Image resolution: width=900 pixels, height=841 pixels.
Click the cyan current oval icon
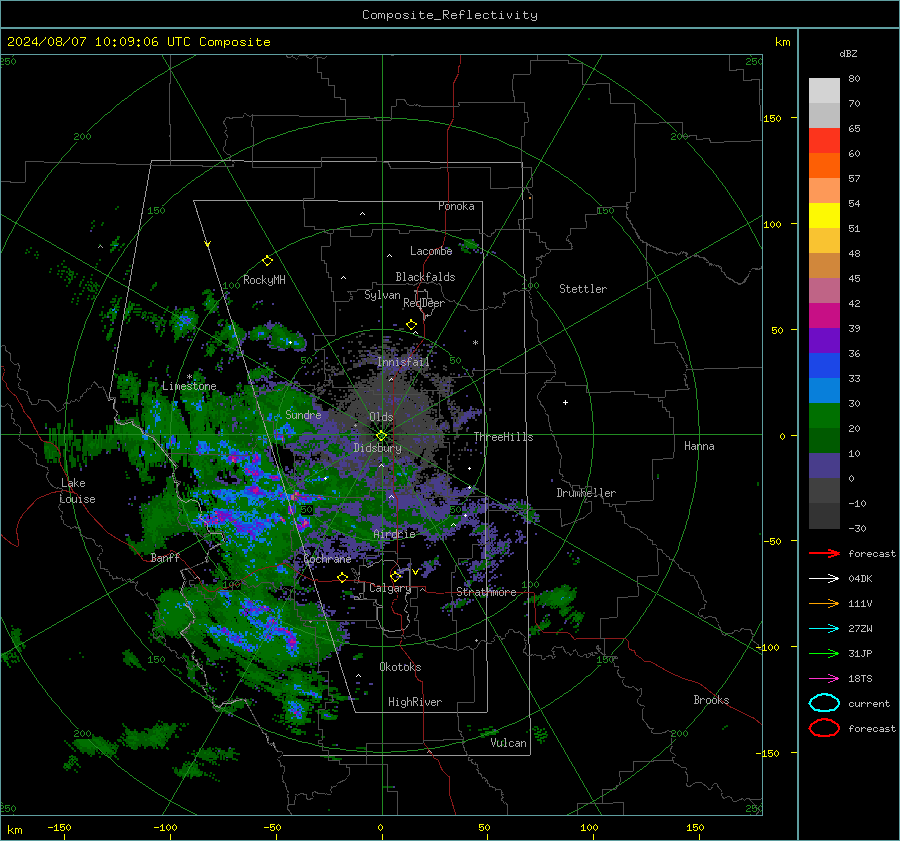824,703
